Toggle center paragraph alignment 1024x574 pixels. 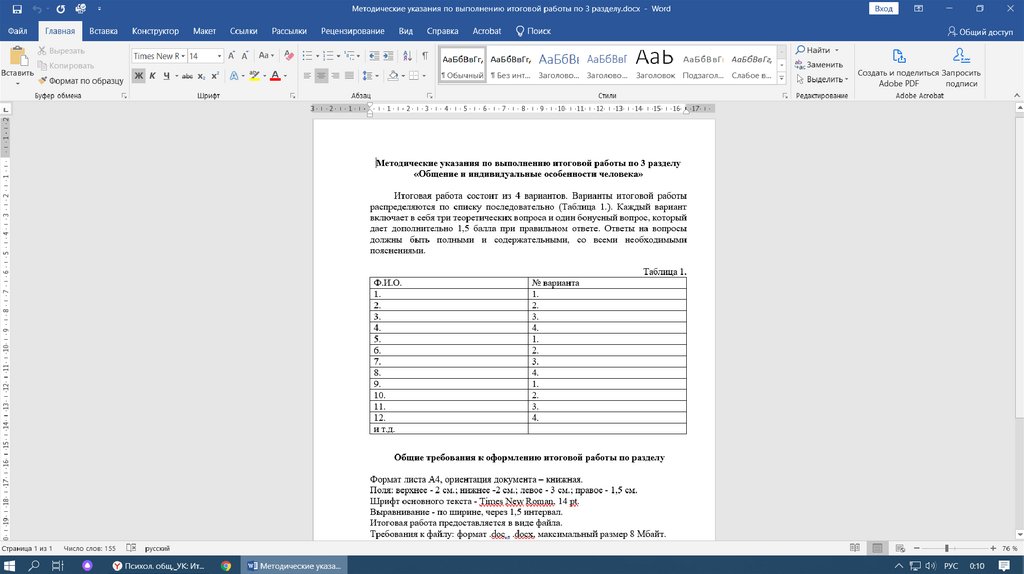(322, 76)
